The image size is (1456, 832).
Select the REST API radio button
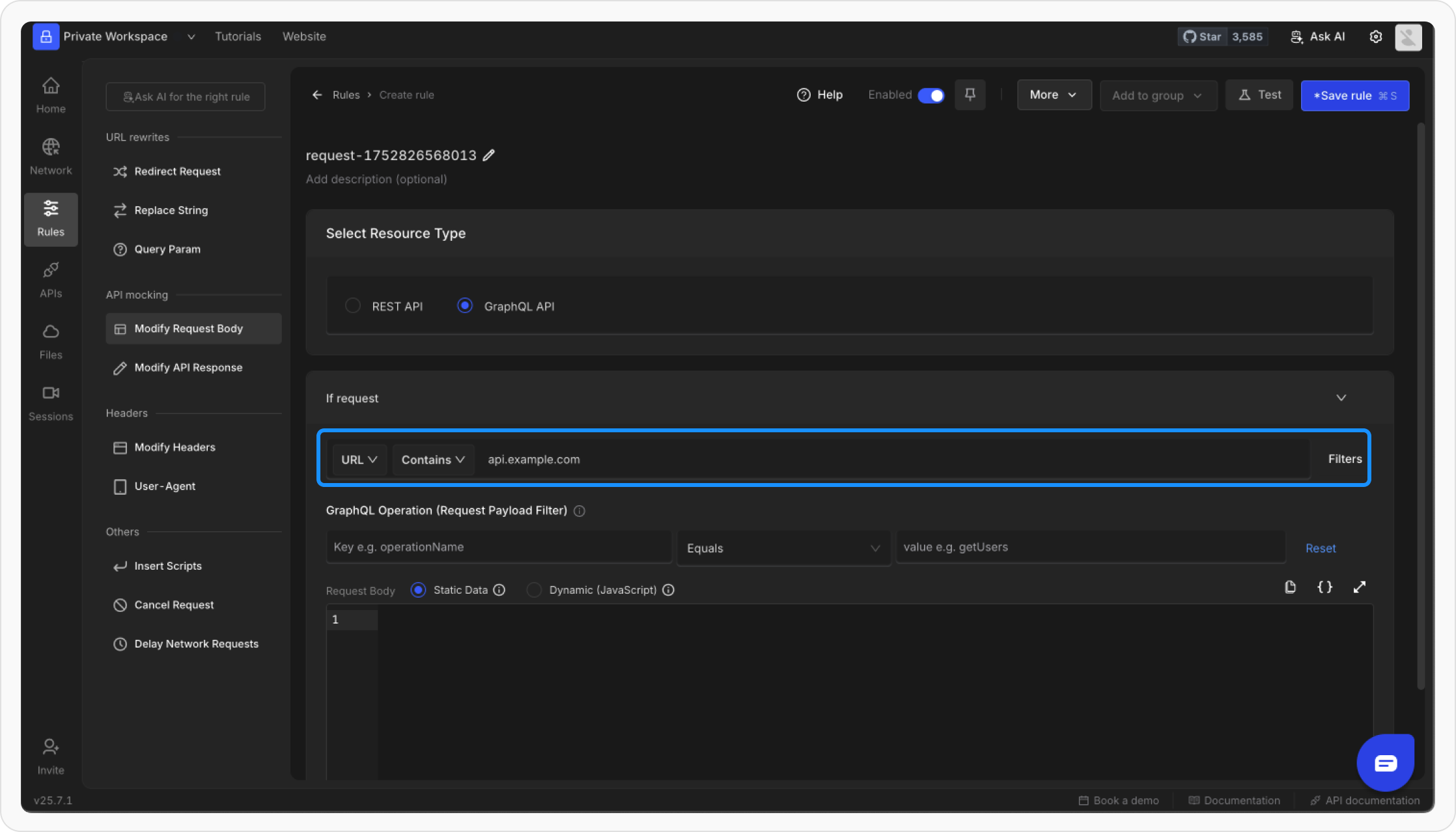[x=353, y=305]
